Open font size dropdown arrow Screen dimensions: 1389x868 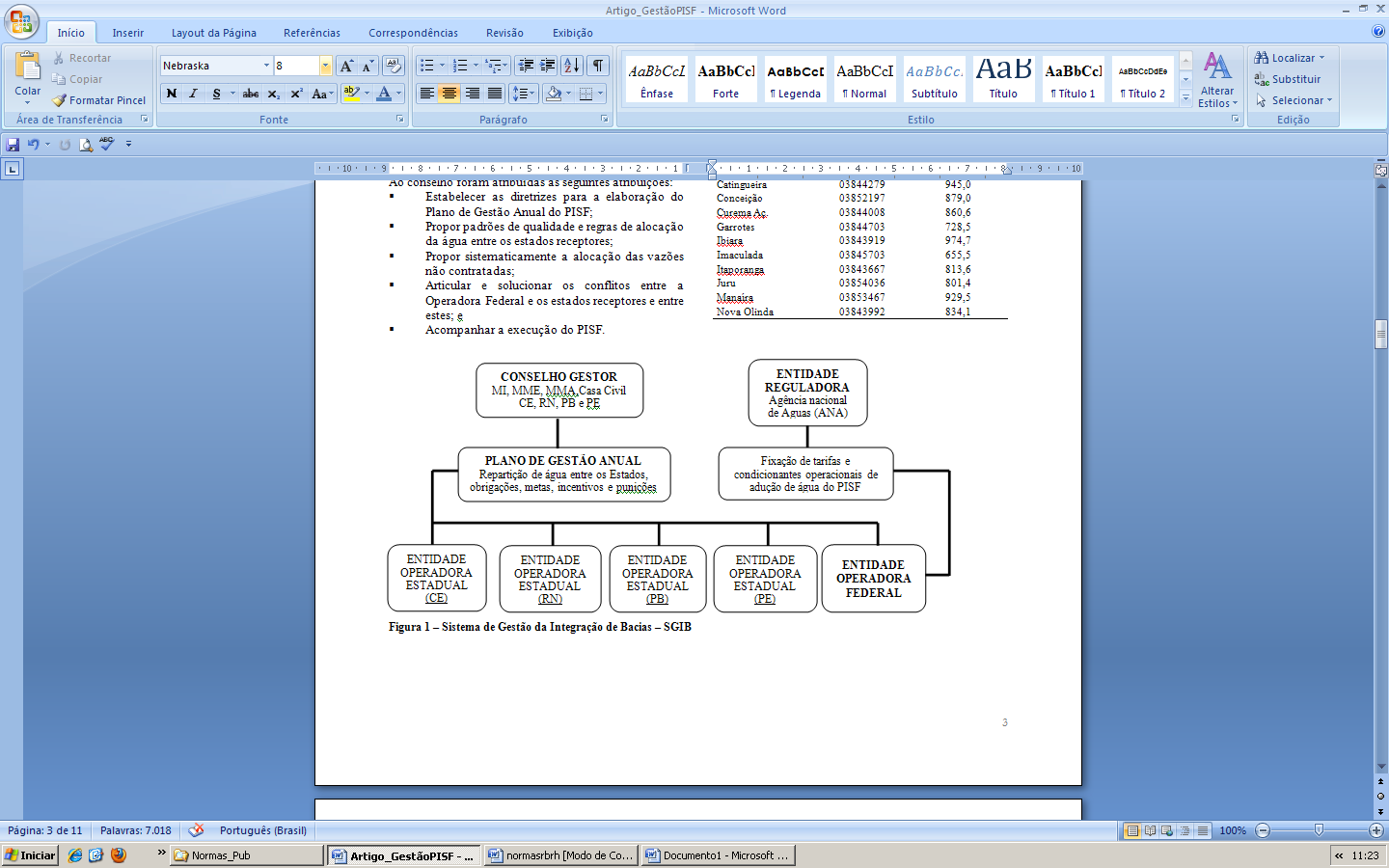coord(326,66)
